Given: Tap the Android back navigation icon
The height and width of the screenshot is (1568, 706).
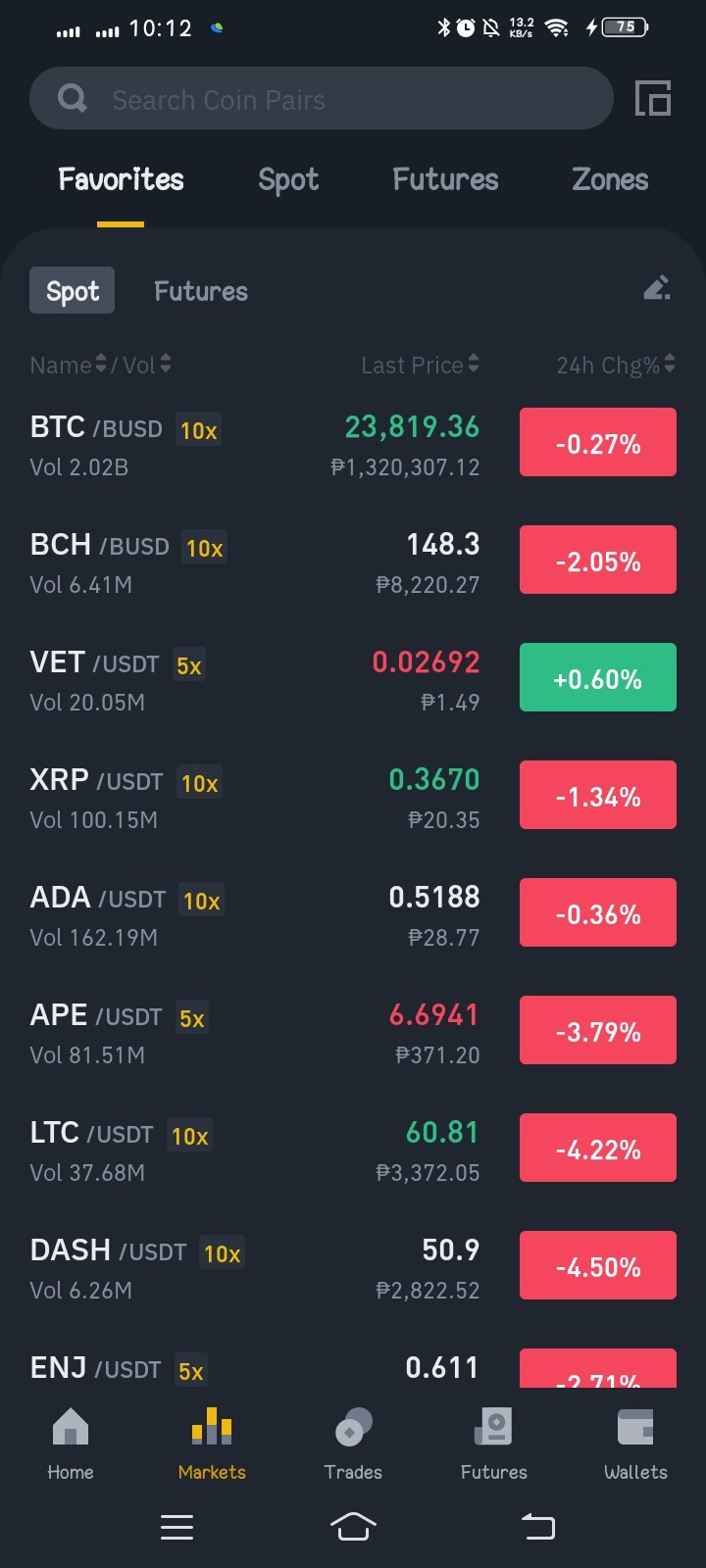Looking at the screenshot, I should point(537,1527).
